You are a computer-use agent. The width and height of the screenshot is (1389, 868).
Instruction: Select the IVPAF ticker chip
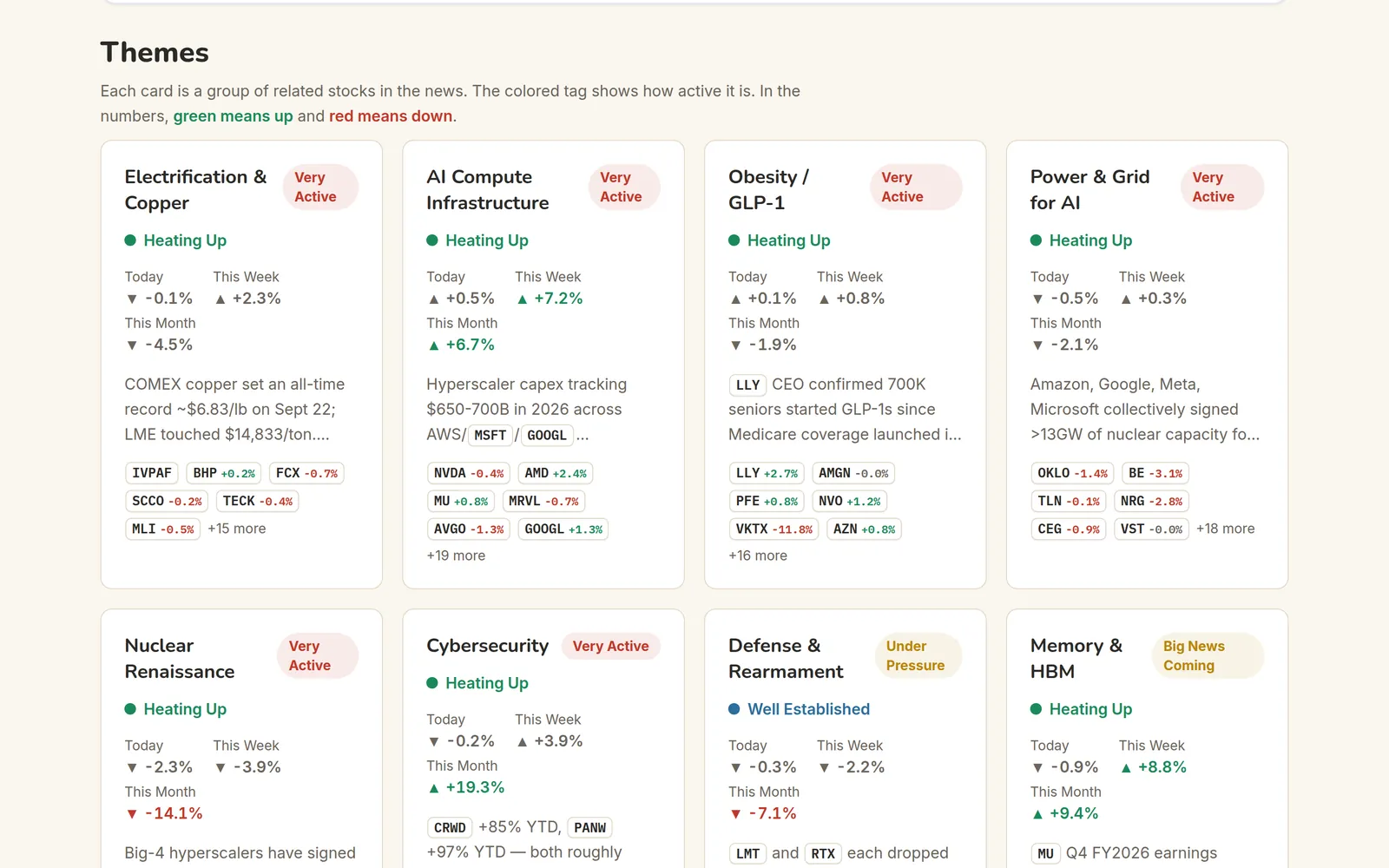(152, 473)
